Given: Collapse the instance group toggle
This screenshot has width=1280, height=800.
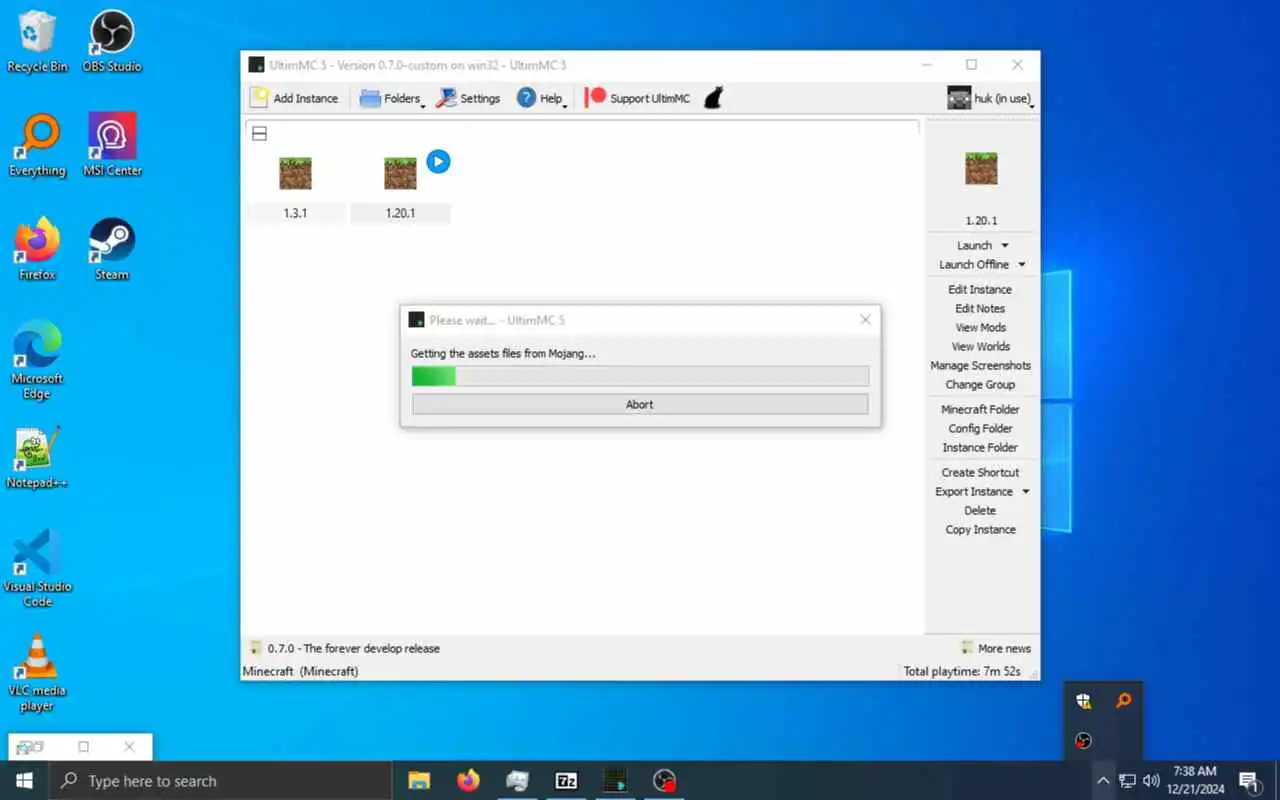Looking at the screenshot, I should click(259, 133).
